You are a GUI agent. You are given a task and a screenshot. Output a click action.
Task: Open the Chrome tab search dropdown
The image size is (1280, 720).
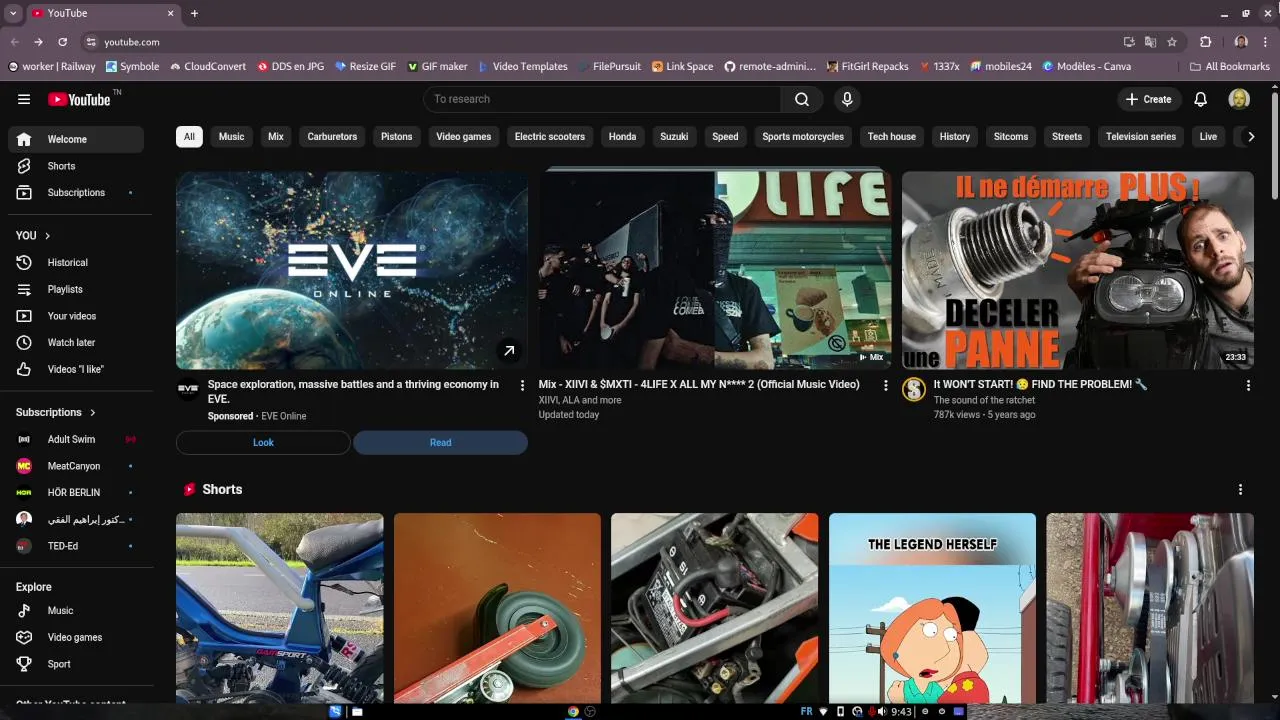(13, 13)
